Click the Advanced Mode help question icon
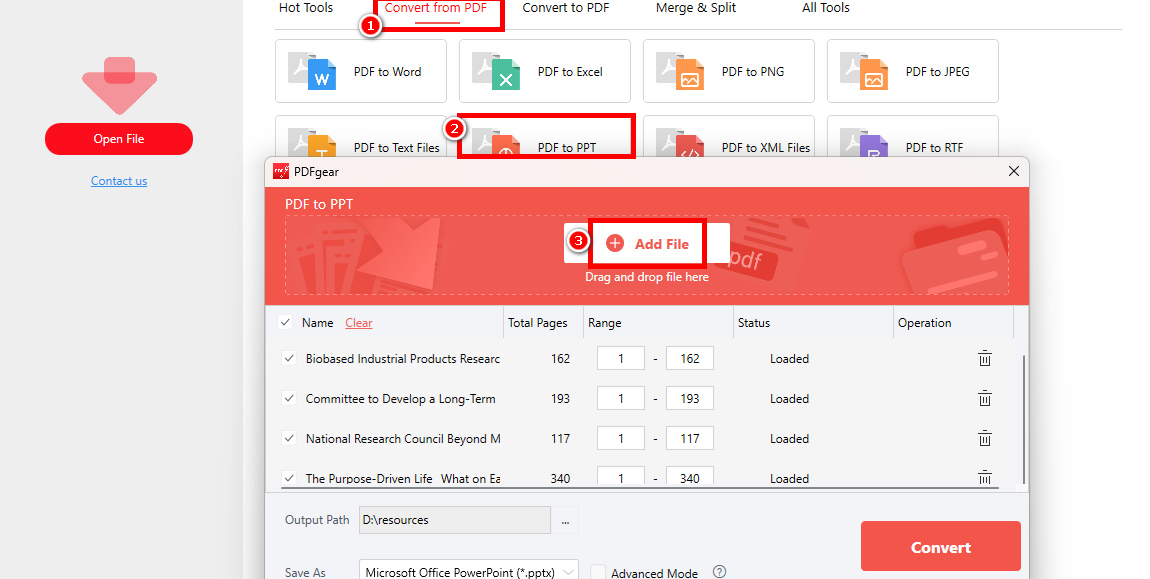This screenshot has width=1150, height=579. coord(719,572)
